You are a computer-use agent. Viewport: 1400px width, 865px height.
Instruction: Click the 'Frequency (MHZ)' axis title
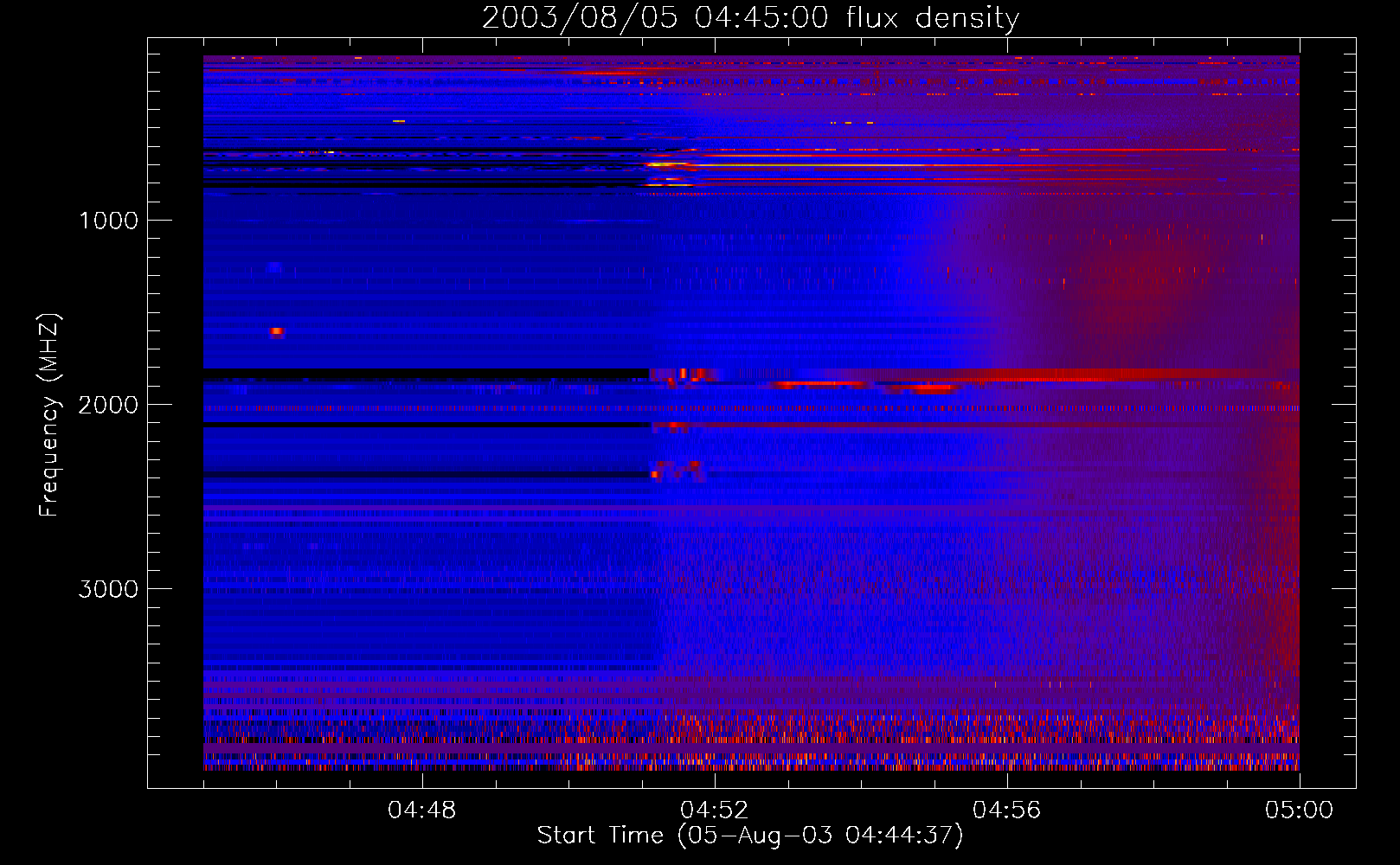[x=49, y=415]
